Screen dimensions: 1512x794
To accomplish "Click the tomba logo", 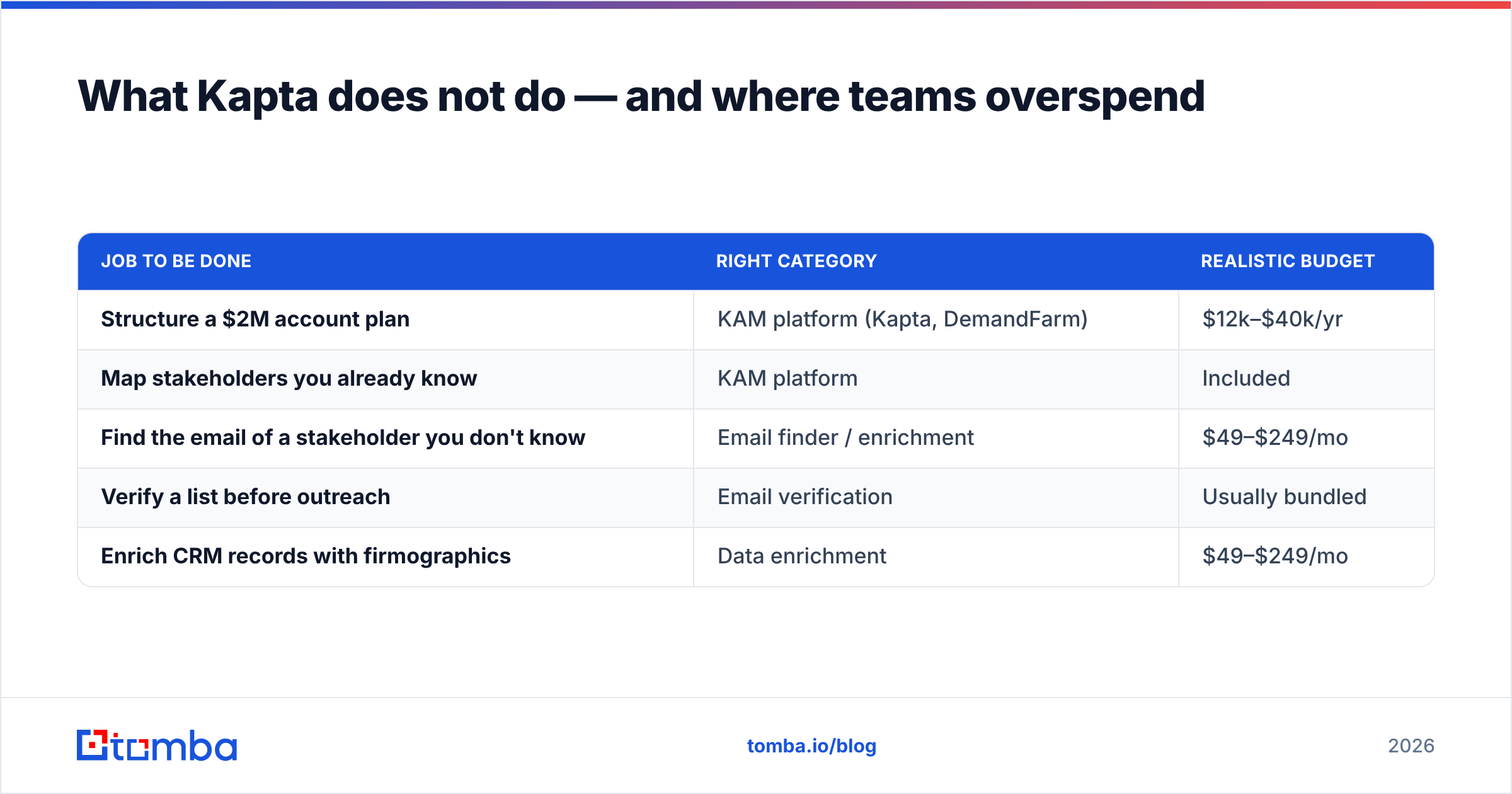I will pyautogui.click(x=157, y=745).
